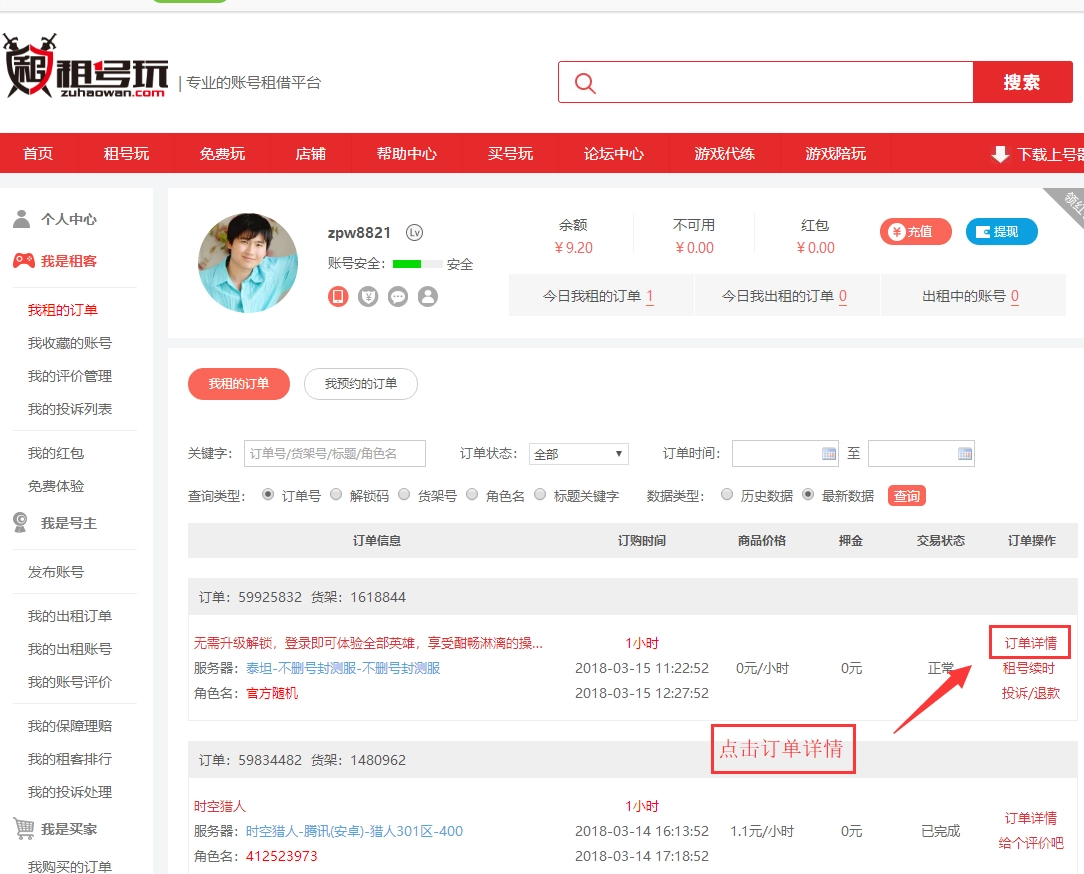Screen dimensions: 1084x874
Task: Choose 历史数据 data type radio
Action: tap(727, 495)
